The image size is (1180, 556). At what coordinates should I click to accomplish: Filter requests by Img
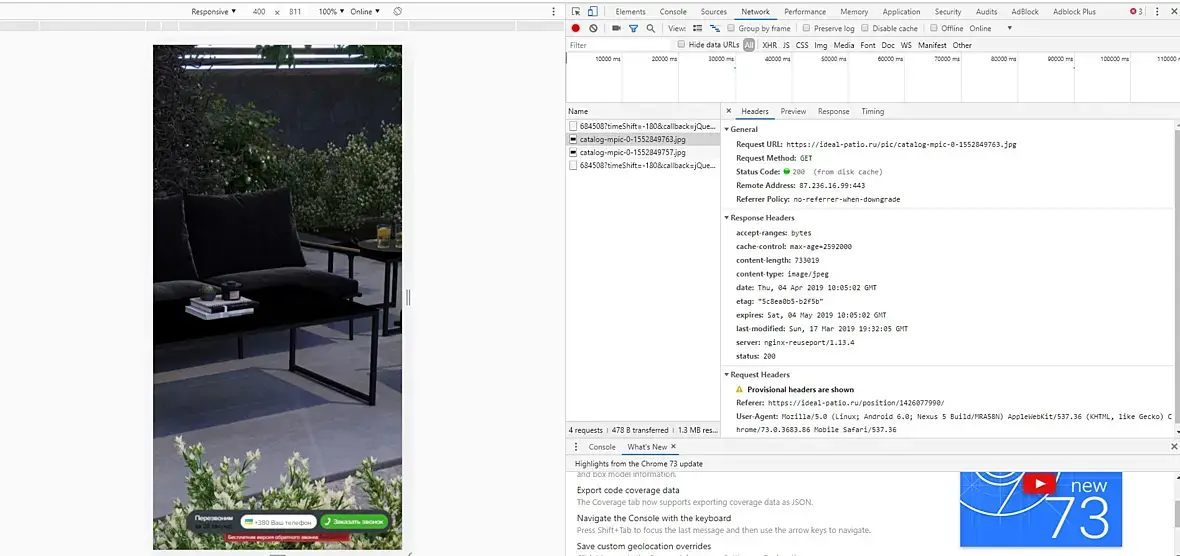pos(821,45)
